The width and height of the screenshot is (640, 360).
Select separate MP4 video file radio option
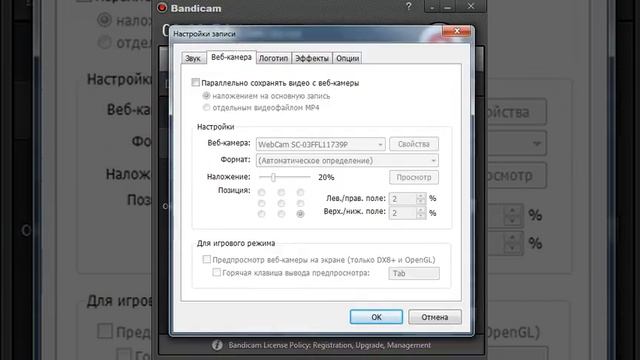pyautogui.click(x=206, y=107)
